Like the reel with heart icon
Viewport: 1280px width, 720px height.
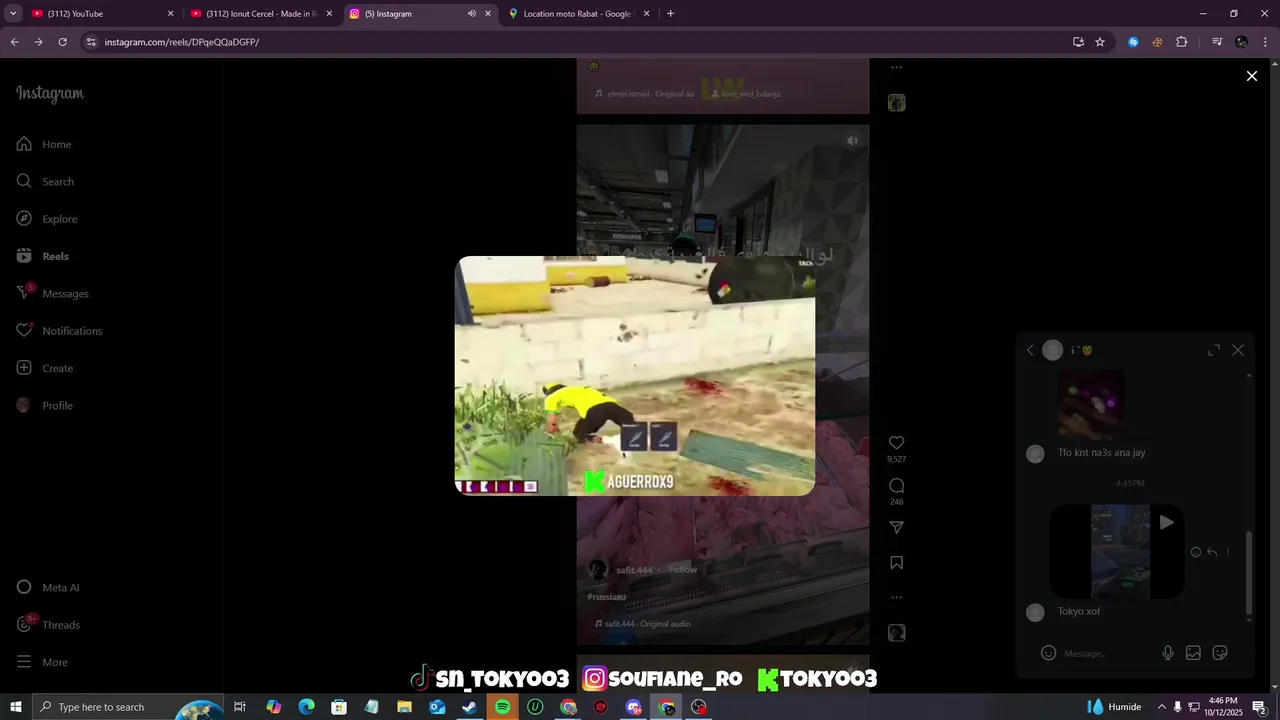tap(897, 442)
